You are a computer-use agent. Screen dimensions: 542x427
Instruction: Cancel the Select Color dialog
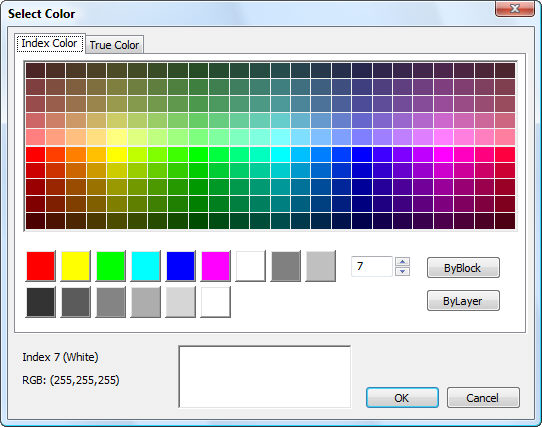(483, 398)
